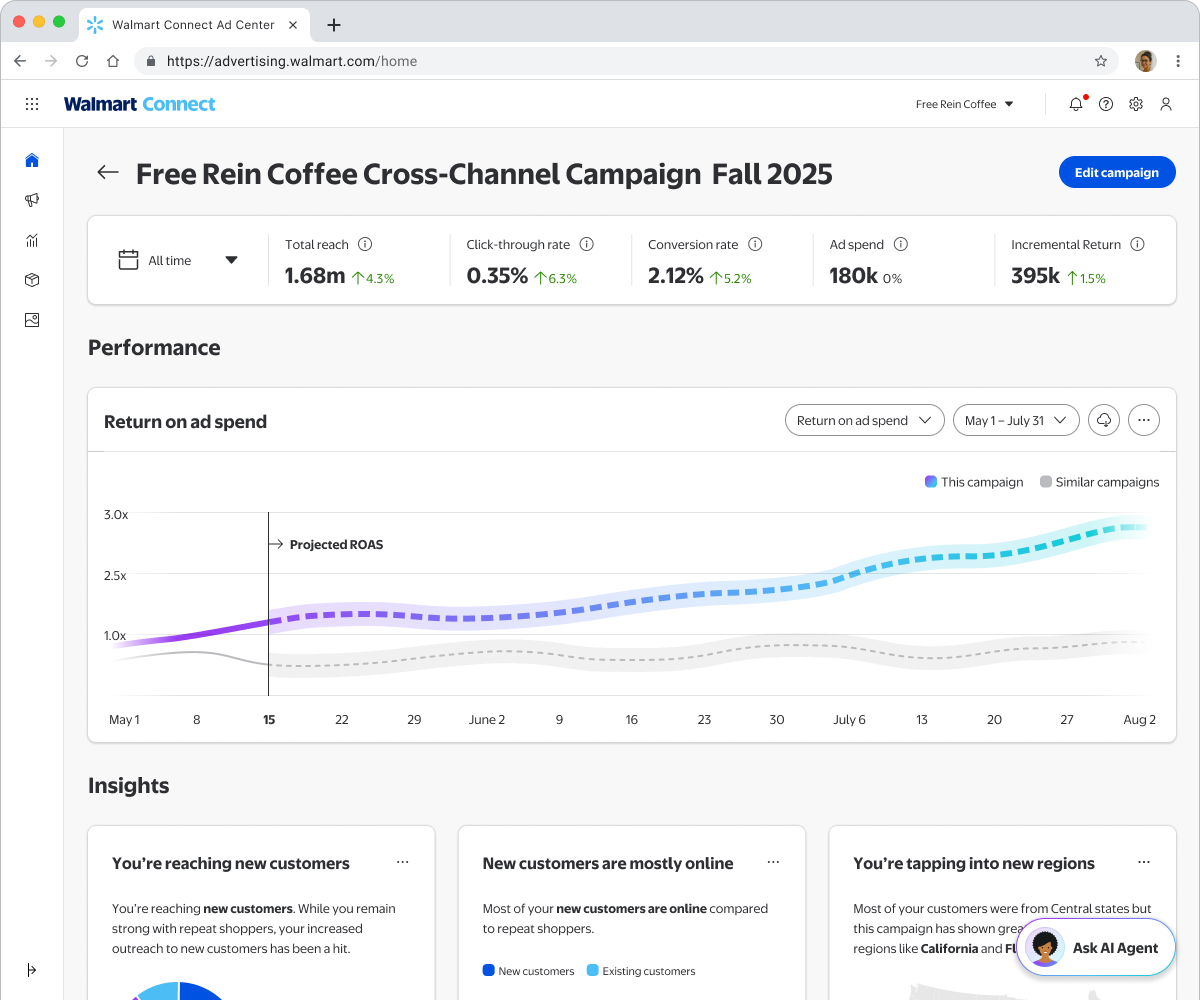Viewport: 1200px width, 1000px height.
Task: Click New customers are mostly online title
Action: coord(608,863)
